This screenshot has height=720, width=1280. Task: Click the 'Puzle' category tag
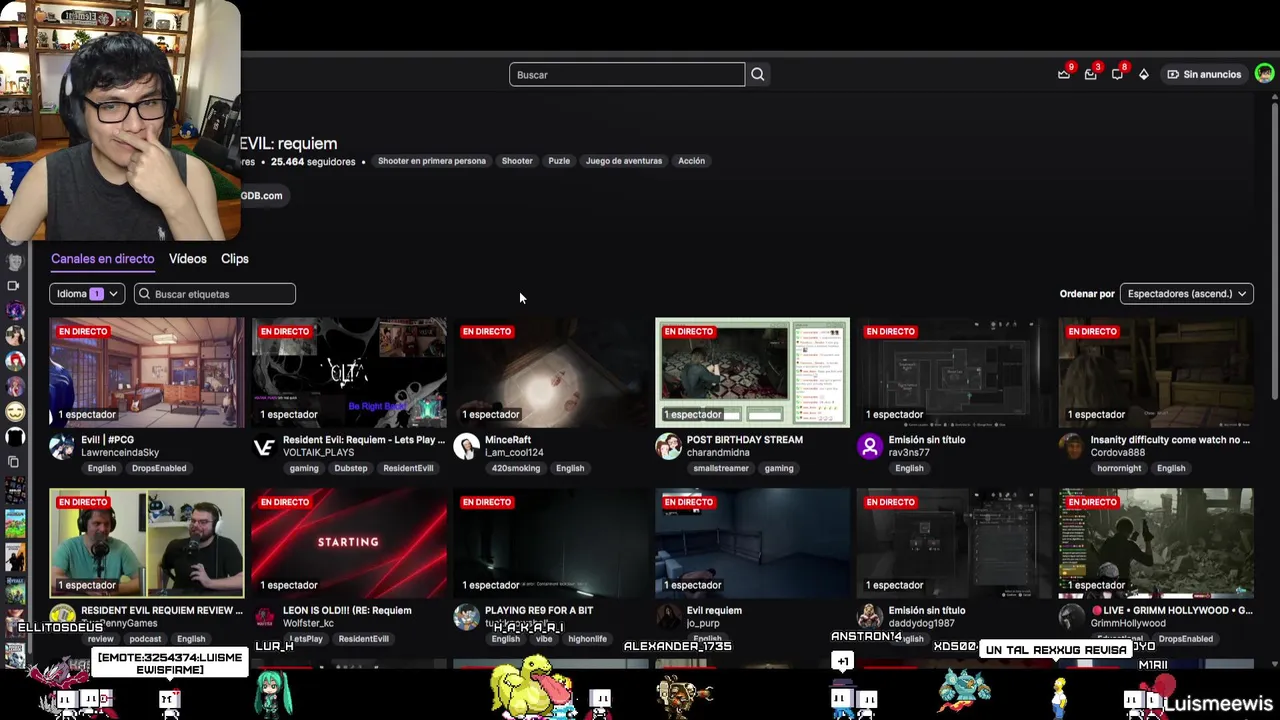pyautogui.click(x=559, y=161)
